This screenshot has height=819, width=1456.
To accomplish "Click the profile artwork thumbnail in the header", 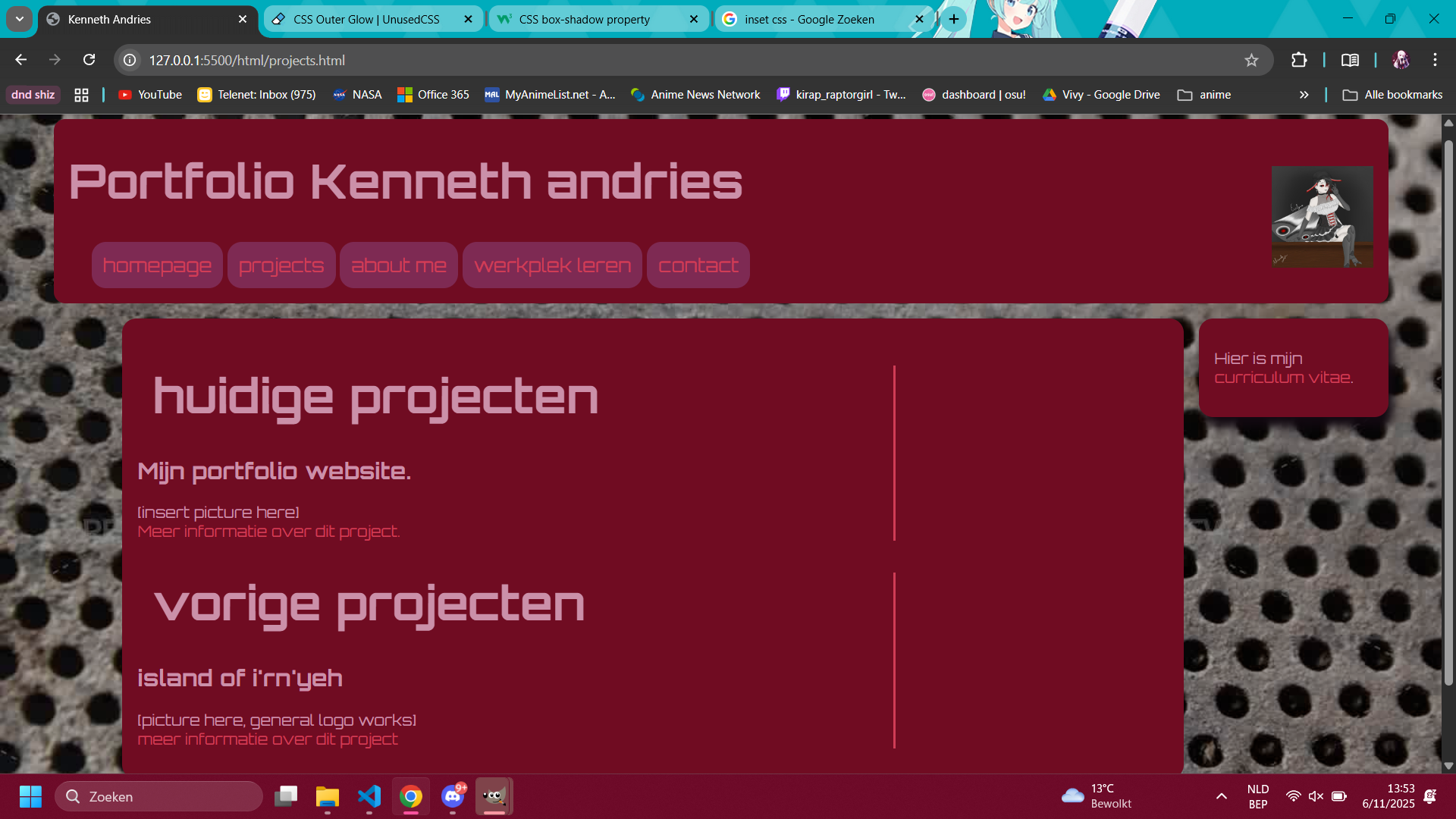I will [1323, 217].
